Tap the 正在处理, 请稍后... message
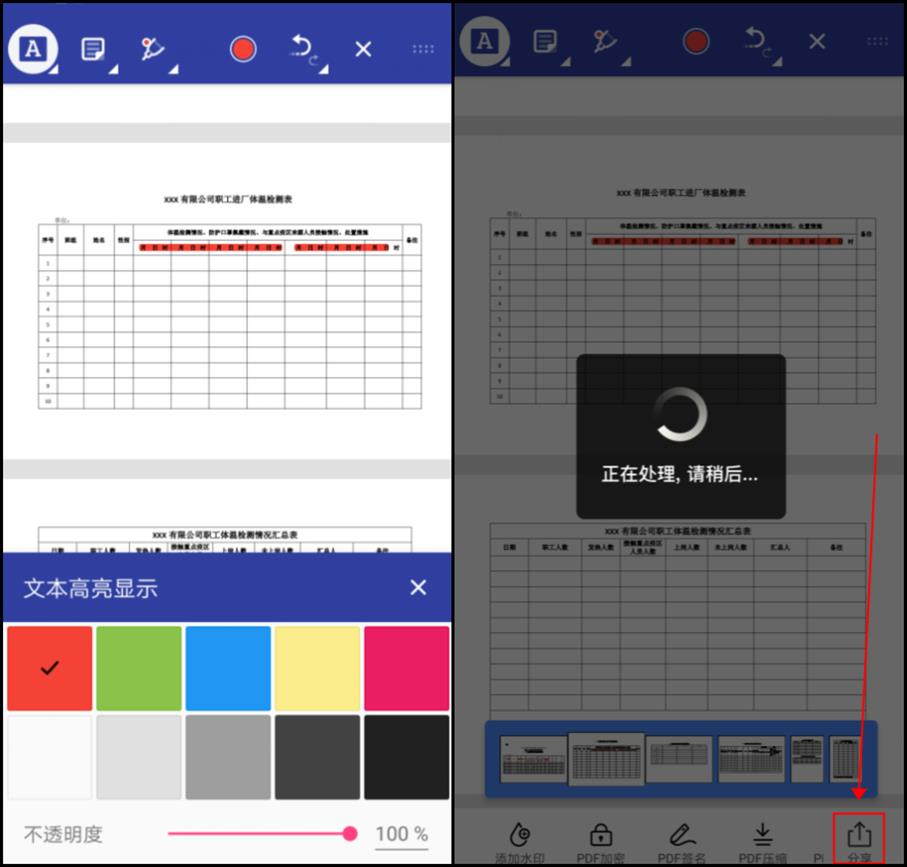907x867 pixels. coord(680,474)
